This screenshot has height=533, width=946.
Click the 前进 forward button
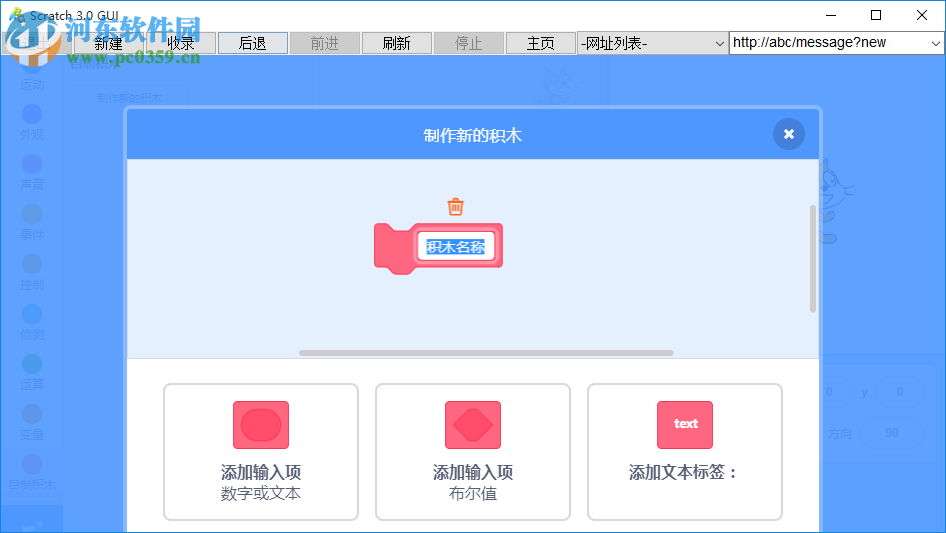pyautogui.click(x=325, y=43)
